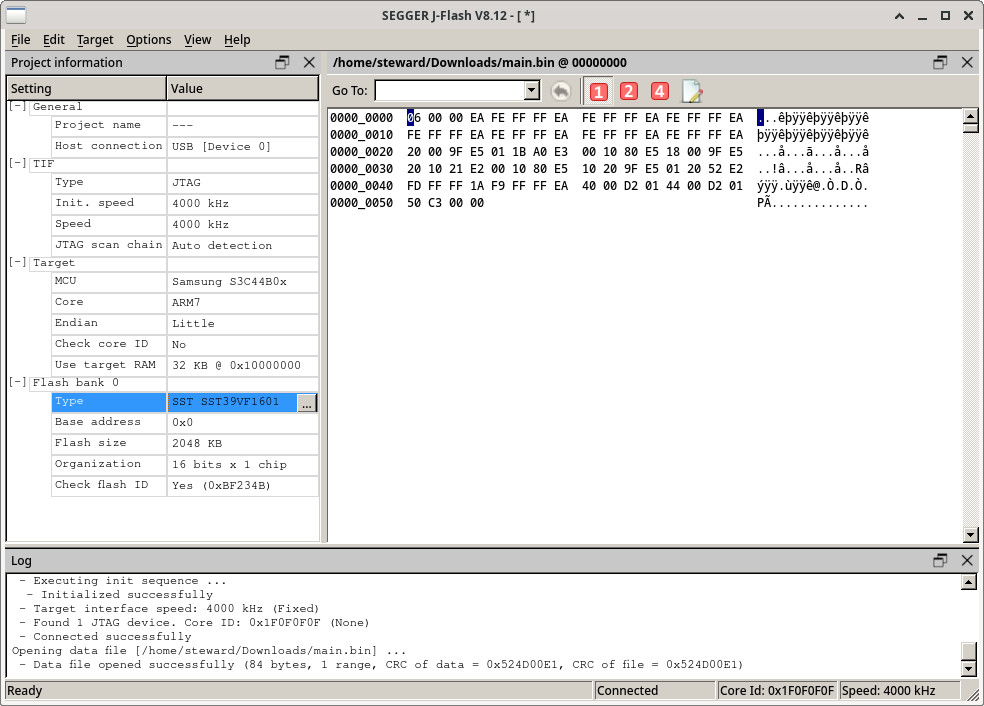Image resolution: width=984 pixels, height=706 pixels.
Task: Collapse the Target tree group
Action: pyautogui.click(x=18, y=262)
